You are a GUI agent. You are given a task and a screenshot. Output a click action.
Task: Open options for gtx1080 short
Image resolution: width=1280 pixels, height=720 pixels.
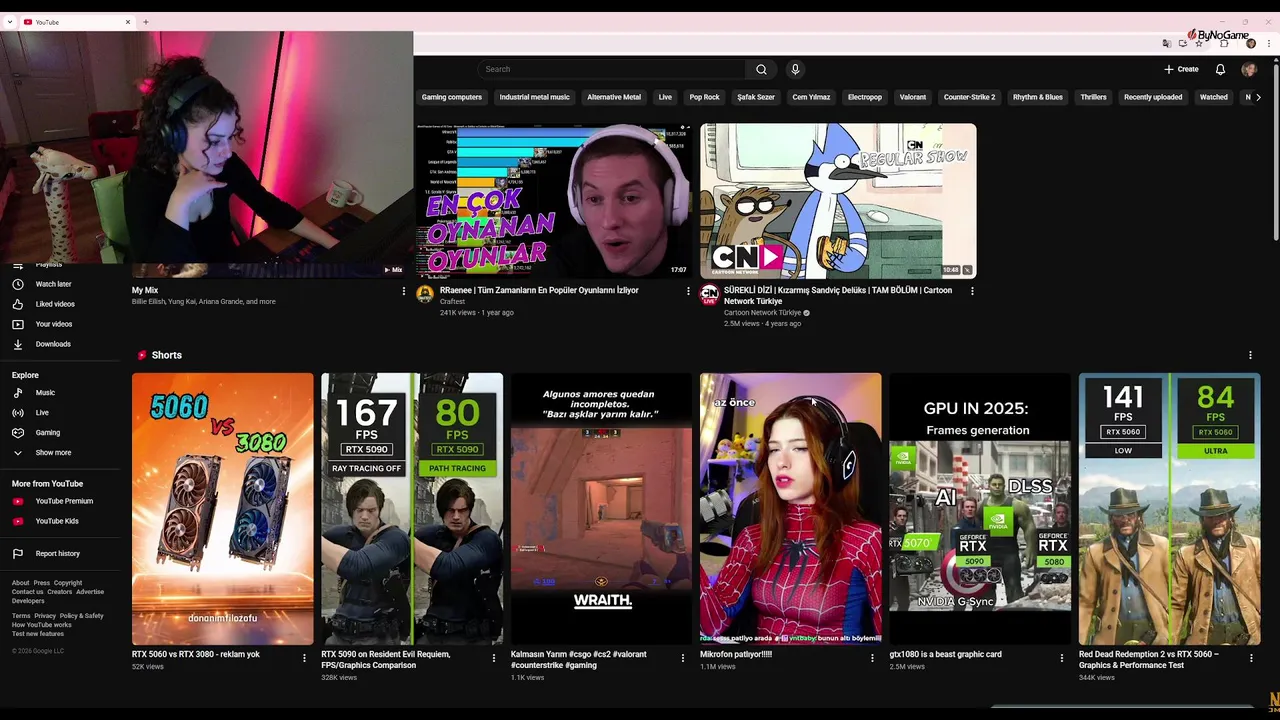coord(1062,658)
